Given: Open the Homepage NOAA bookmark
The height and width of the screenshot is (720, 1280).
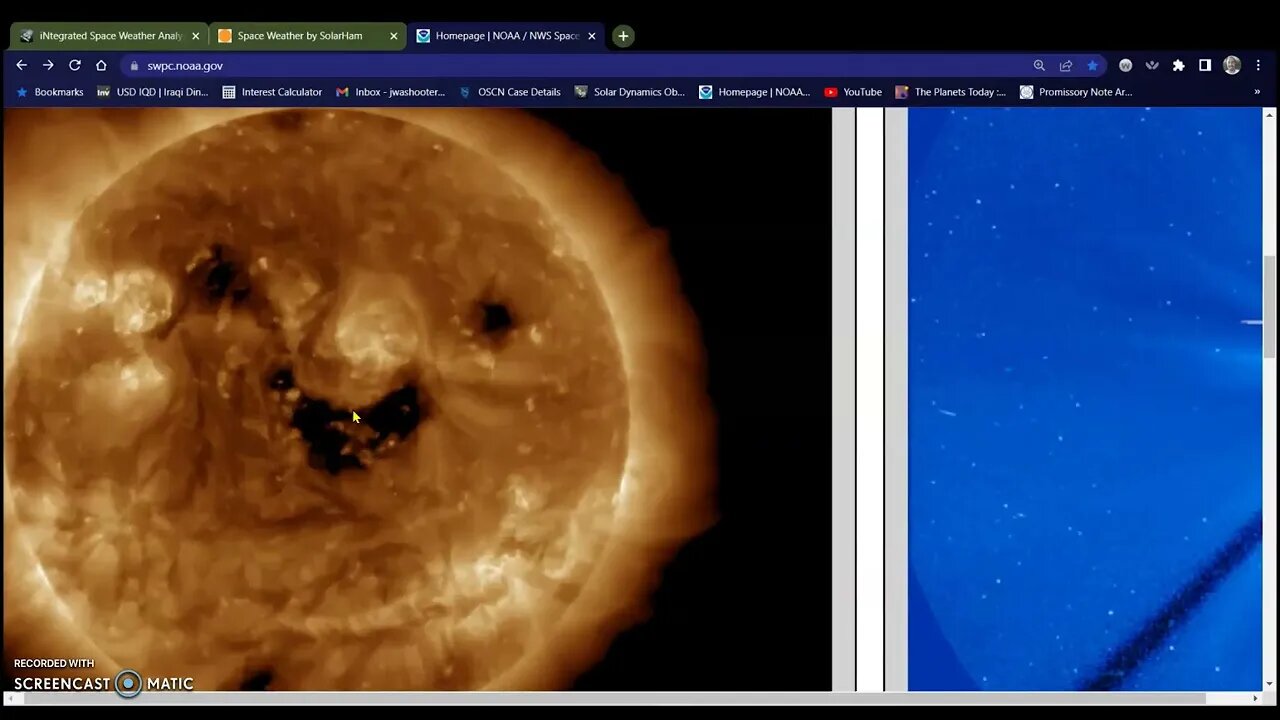Looking at the screenshot, I should coord(755,92).
